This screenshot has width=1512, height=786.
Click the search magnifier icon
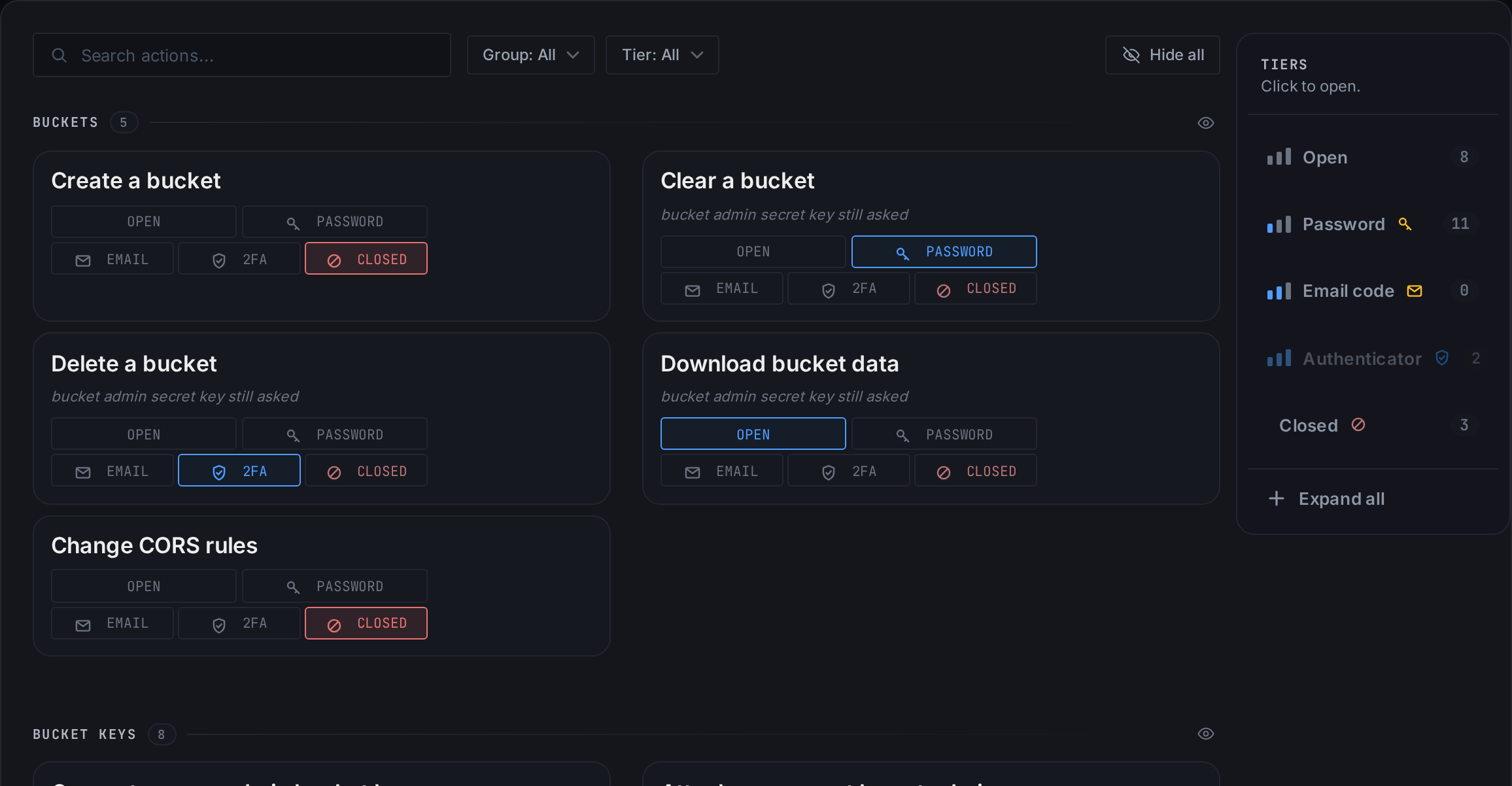tap(60, 56)
